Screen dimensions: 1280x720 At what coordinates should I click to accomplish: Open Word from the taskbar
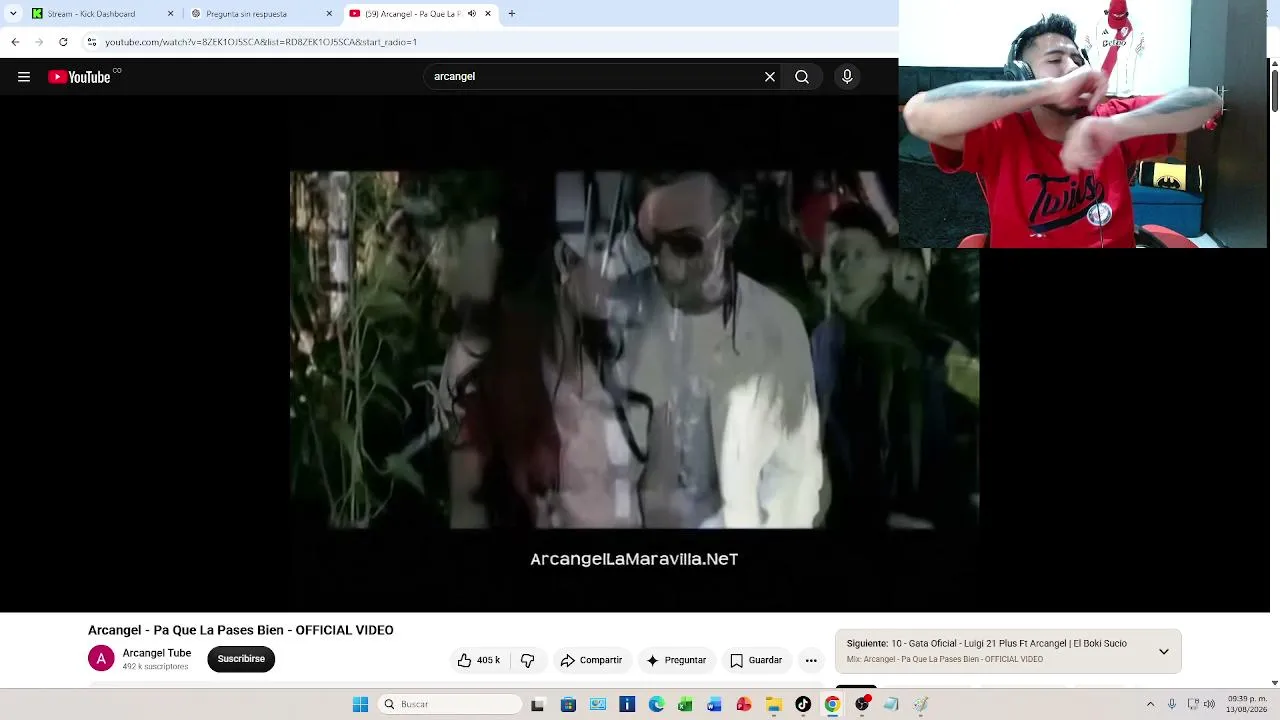714,705
